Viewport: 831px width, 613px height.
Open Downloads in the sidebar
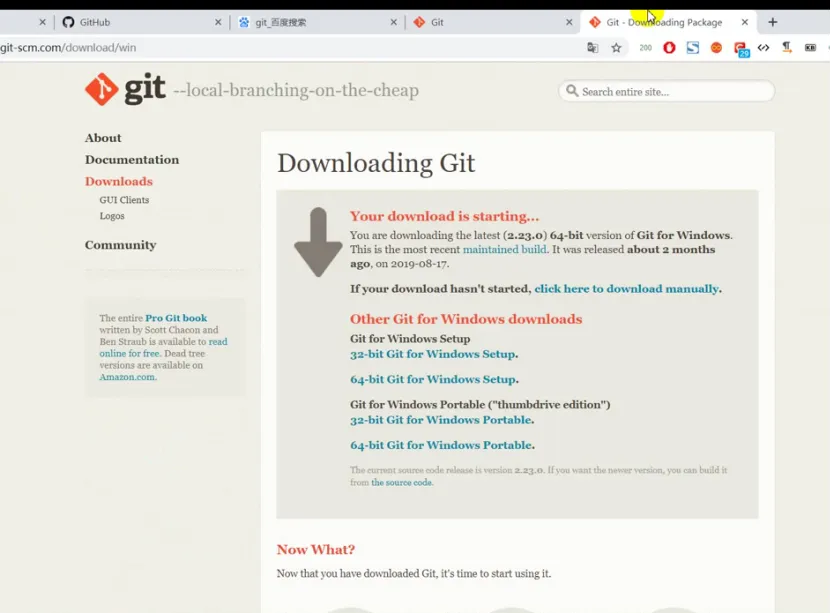pos(119,181)
